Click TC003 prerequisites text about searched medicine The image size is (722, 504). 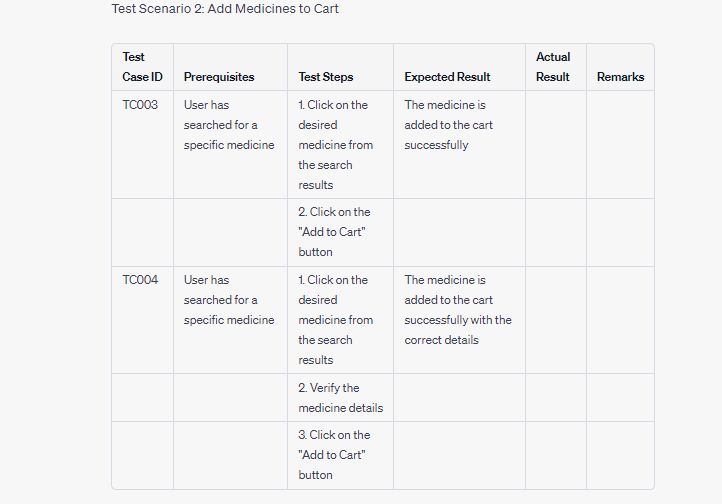pos(229,125)
